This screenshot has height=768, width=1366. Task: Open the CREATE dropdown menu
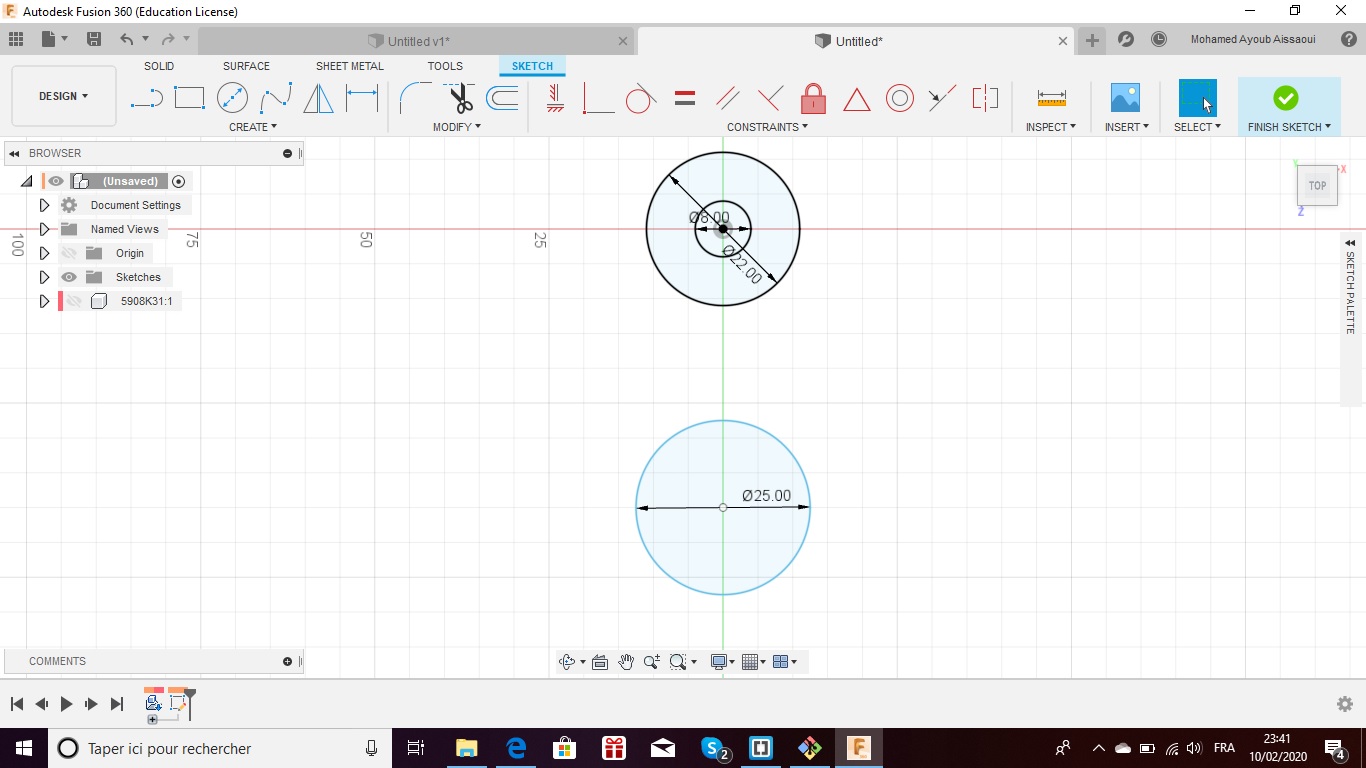click(x=252, y=127)
